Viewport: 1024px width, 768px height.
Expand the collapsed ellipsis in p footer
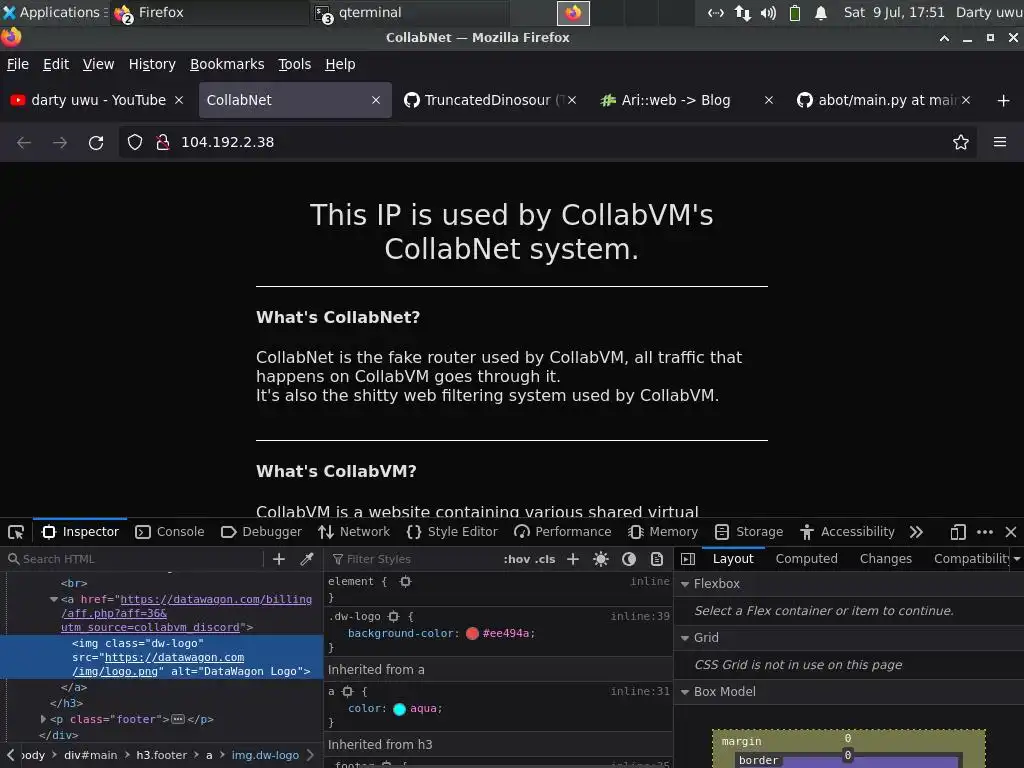click(178, 719)
